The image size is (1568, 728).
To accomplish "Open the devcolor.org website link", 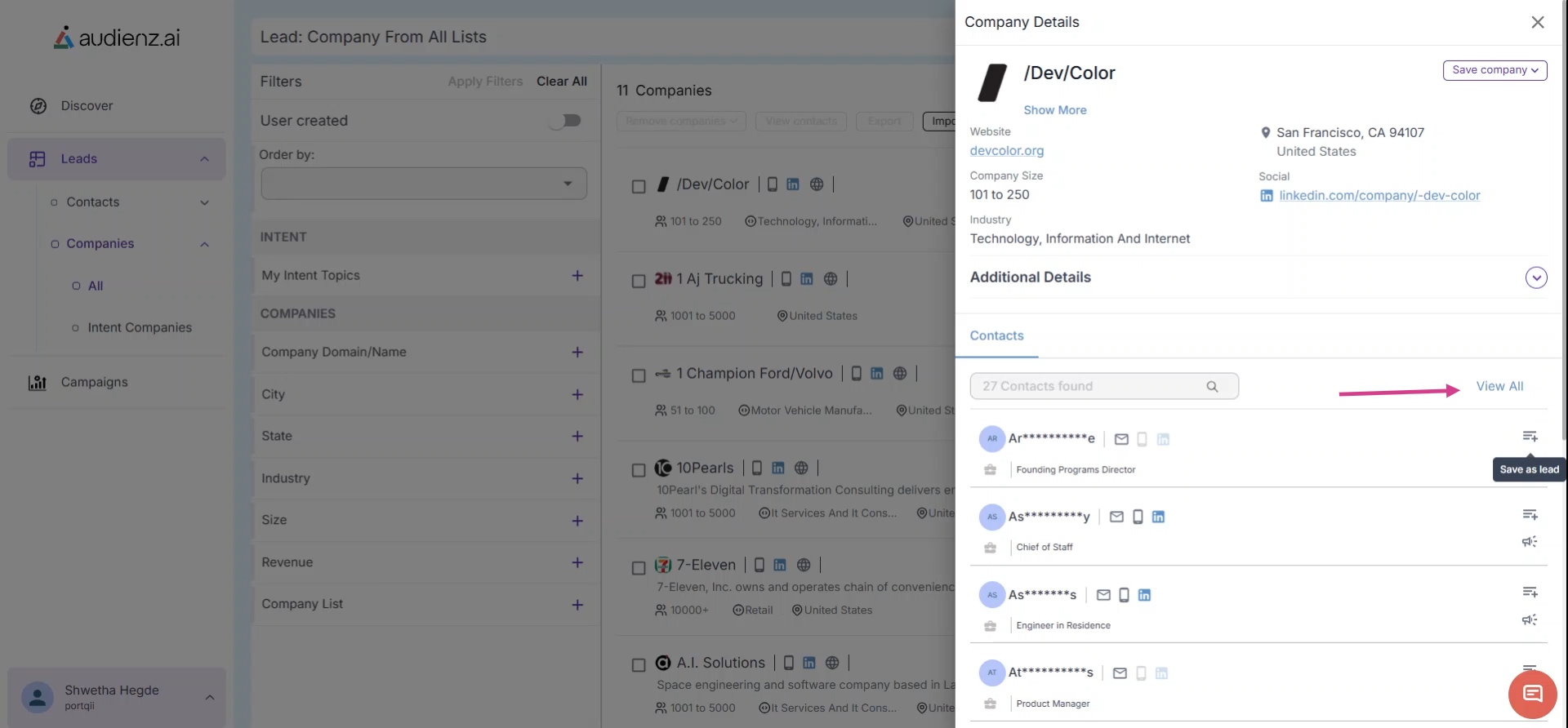I will [1006, 151].
